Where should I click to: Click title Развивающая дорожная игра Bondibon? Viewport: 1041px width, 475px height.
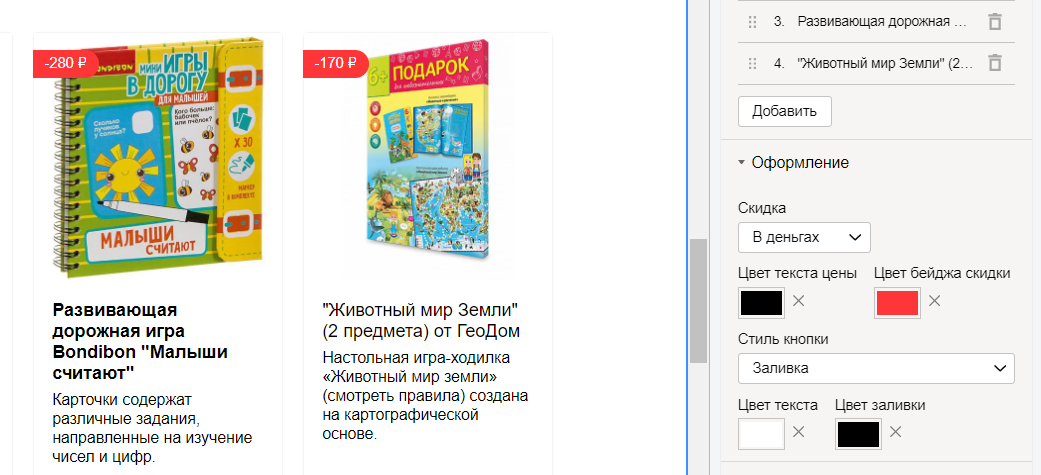(140, 341)
